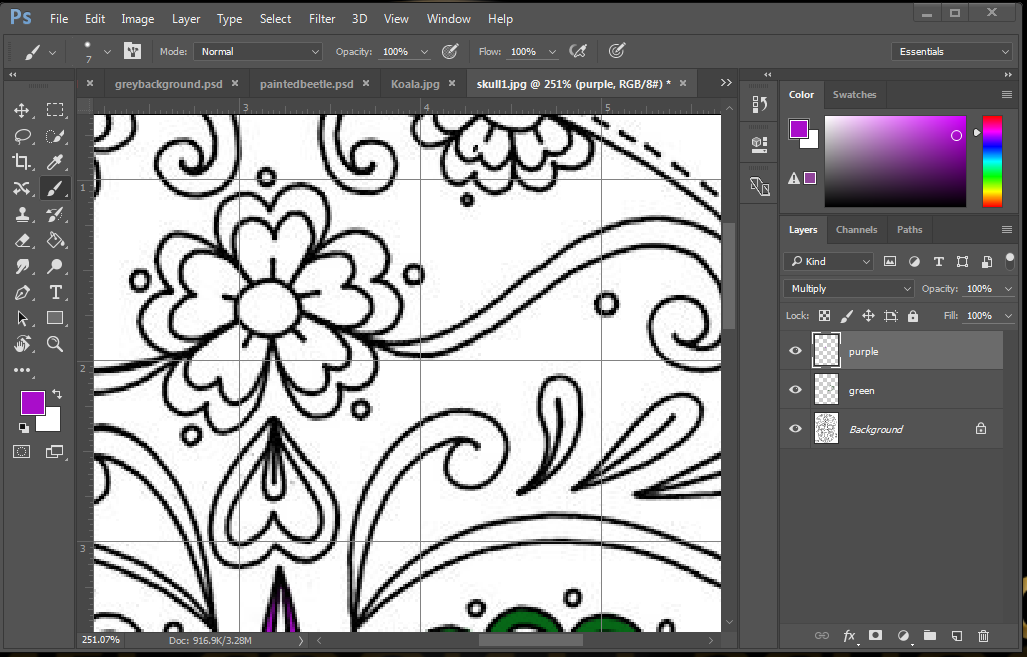The height and width of the screenshot is (657, 1027).
Task: Toggle visibility of the Background layer
Action: [795, 429]
